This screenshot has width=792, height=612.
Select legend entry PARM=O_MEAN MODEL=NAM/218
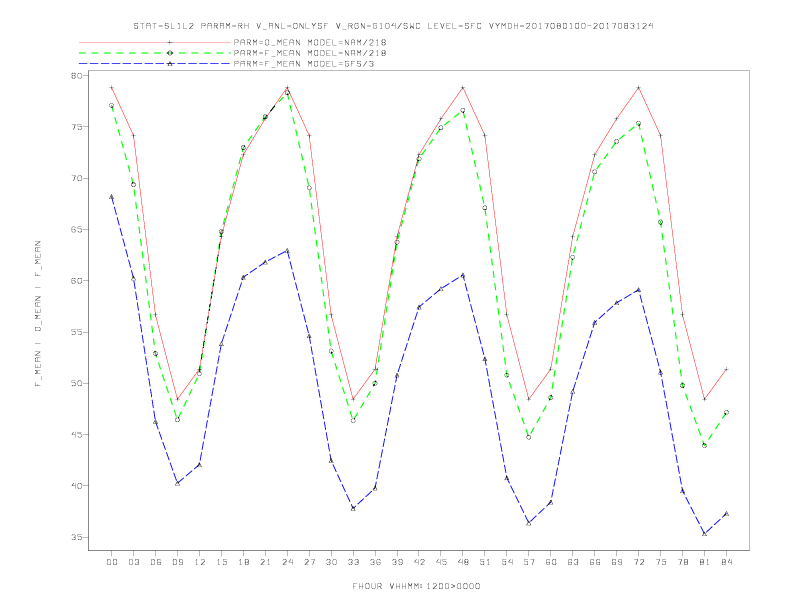point(310,42)
